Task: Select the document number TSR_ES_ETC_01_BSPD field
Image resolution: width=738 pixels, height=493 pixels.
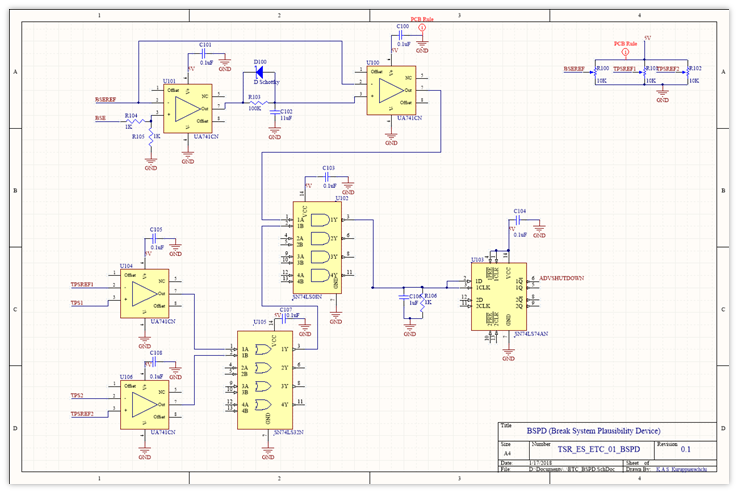Action: click(570, 450)
